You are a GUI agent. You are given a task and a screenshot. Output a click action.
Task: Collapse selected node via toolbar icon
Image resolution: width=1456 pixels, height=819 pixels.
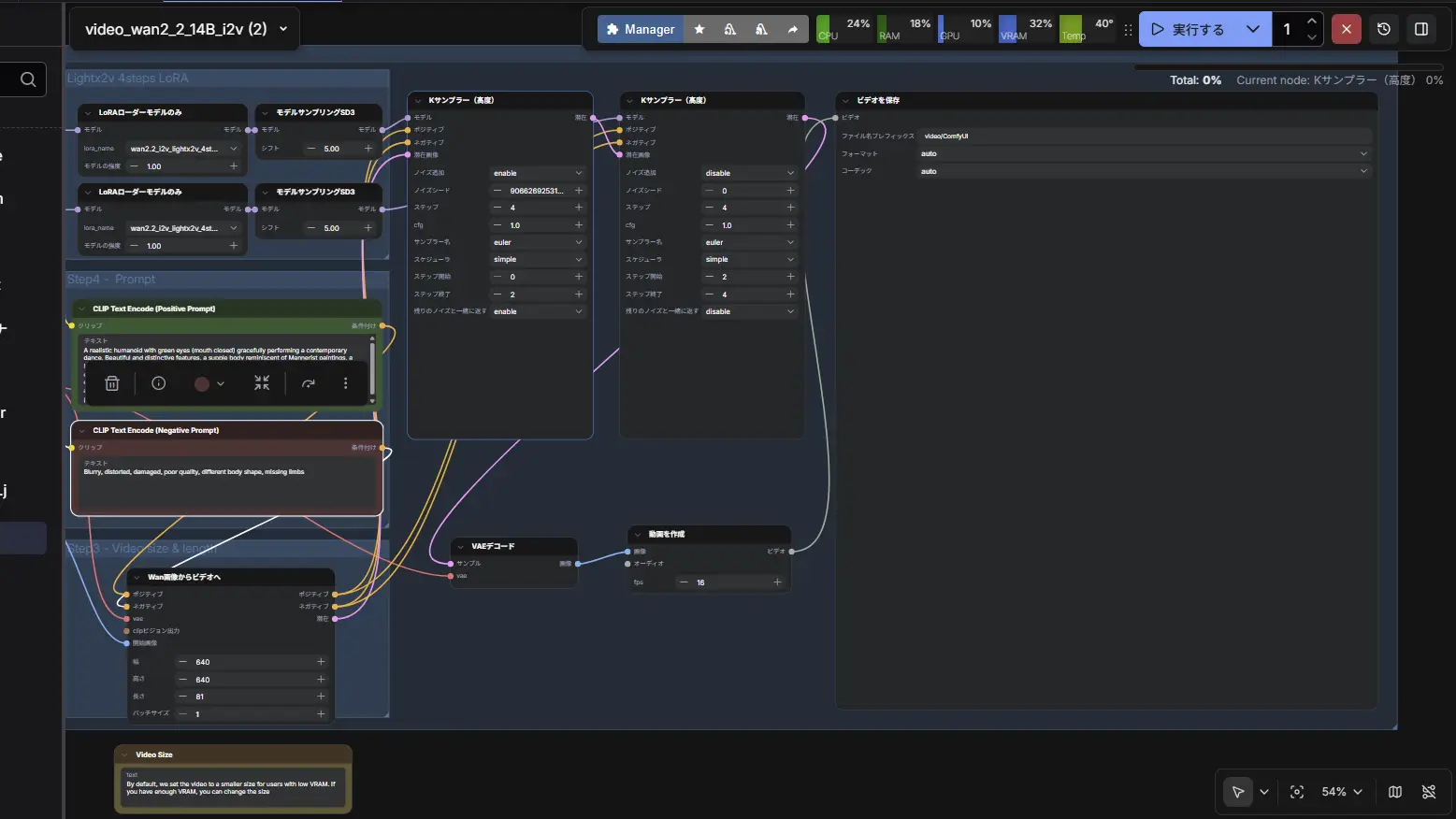(x=262, y=383)
